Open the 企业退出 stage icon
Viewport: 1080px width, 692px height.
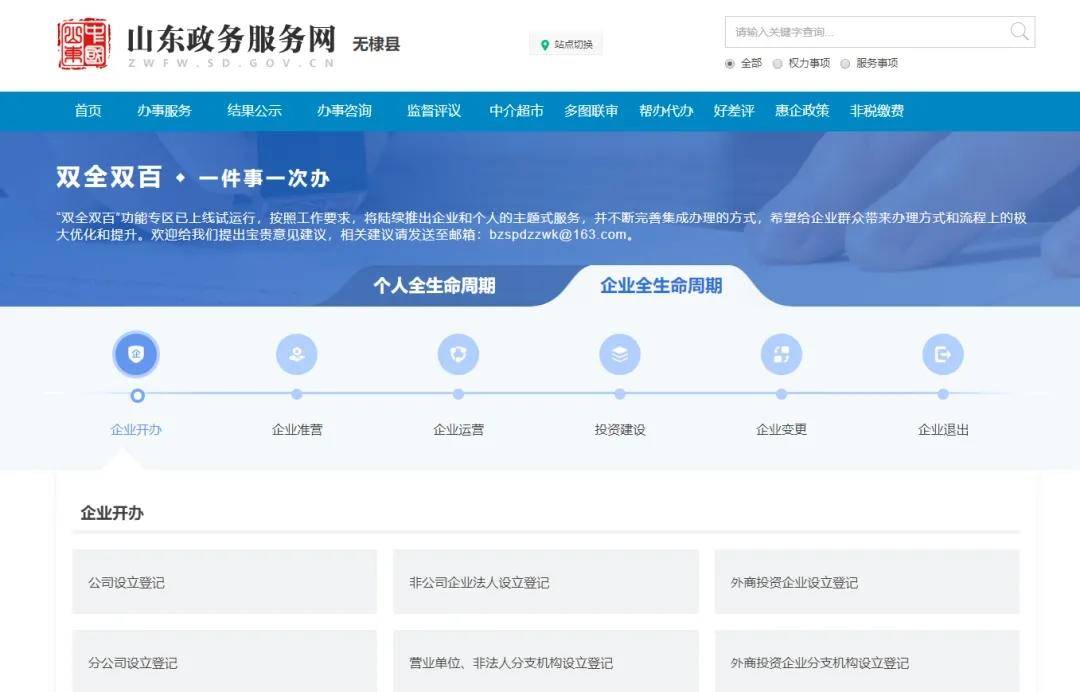[943, 354]
